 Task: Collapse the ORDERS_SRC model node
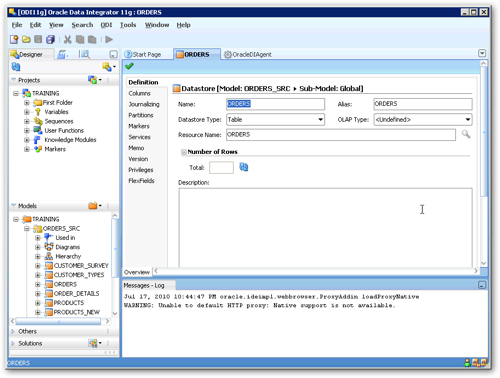click(27, 229)
